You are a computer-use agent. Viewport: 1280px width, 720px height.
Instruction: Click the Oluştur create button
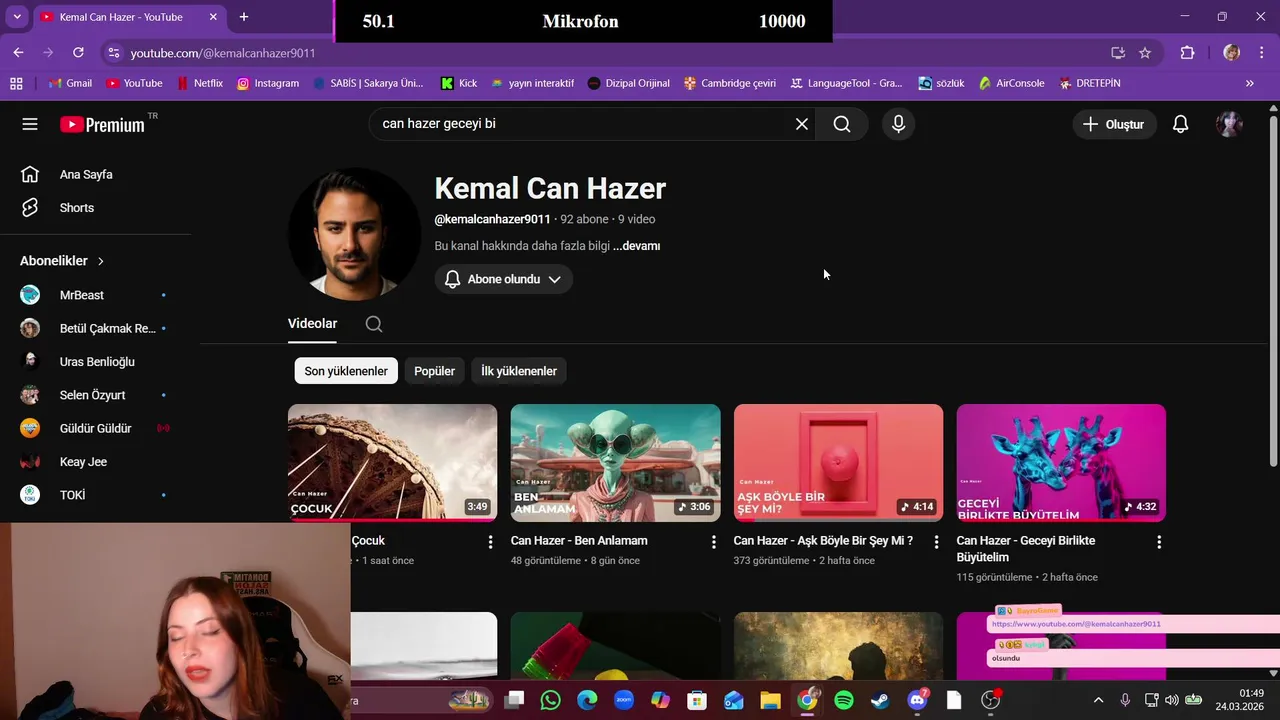point(1114,124)
